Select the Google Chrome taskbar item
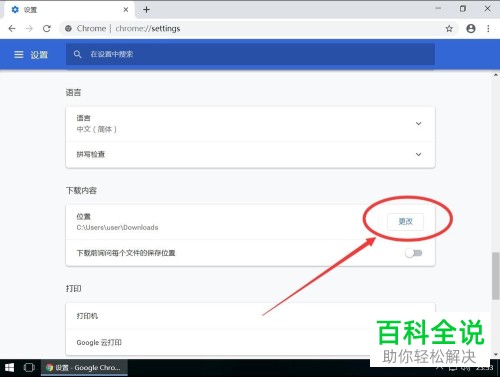The height and width of the screenshot is (377, 500). tap(84, 368)
